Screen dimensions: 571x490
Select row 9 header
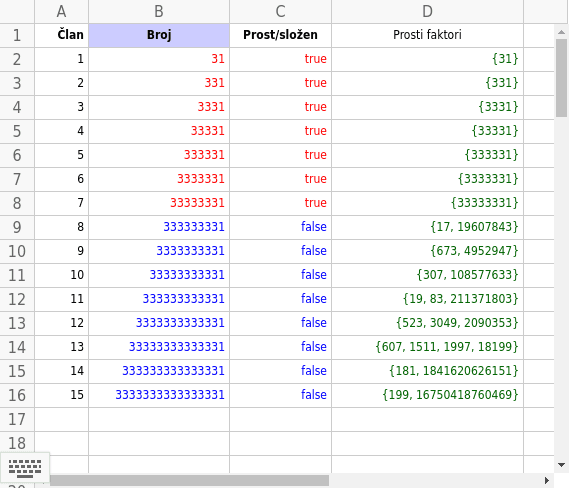pos(17,228)
